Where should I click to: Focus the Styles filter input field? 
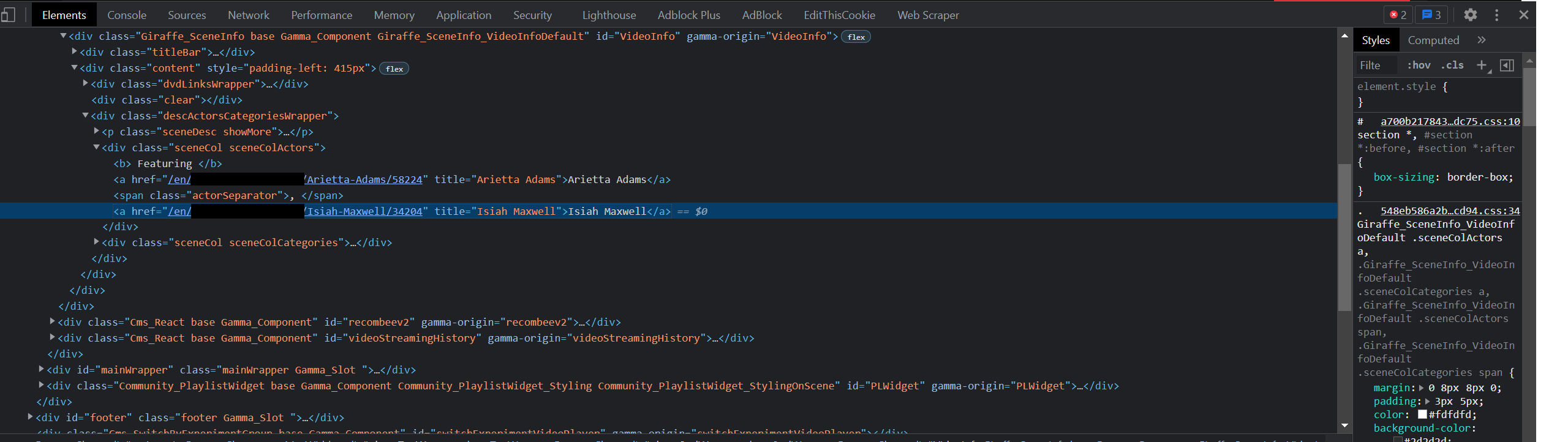click(1376, 65)
